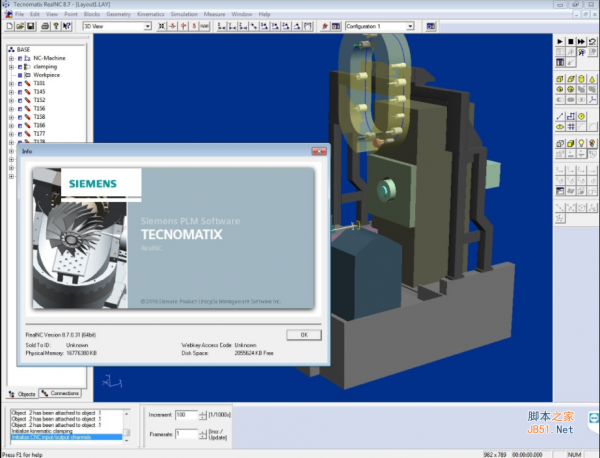Viewport: 600px width, 458px height.
Task: Switch to wireframe display mode
Action: point(560,143)
